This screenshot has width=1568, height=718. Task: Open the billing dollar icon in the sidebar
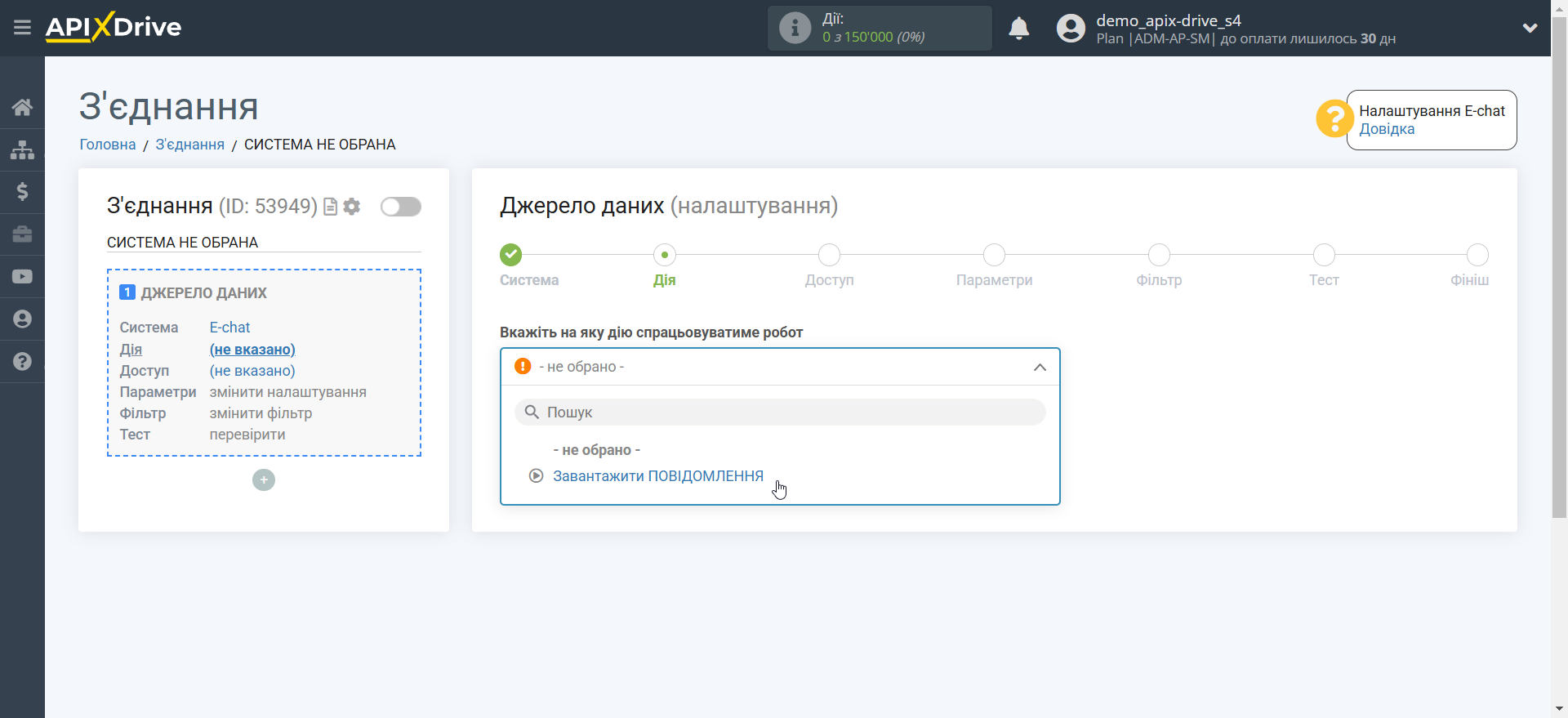point(22,192)
